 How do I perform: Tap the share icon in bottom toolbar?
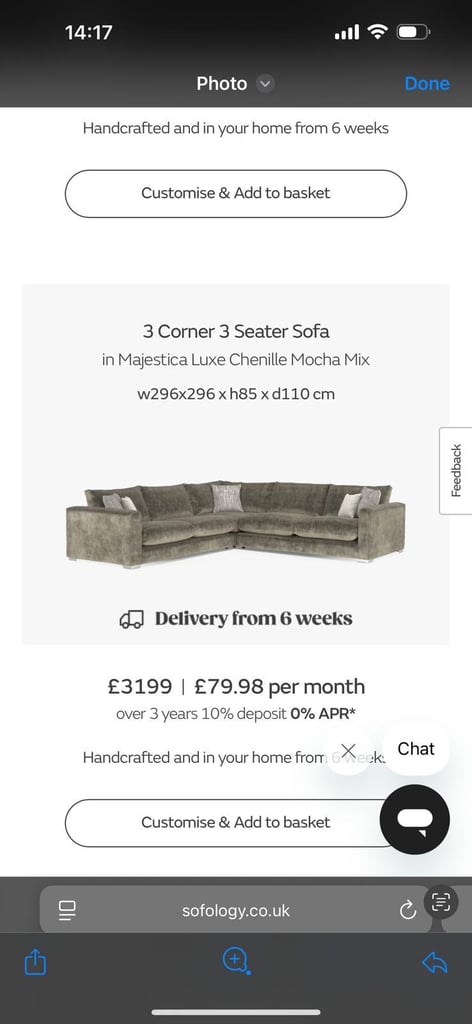[x=35, y=962]
